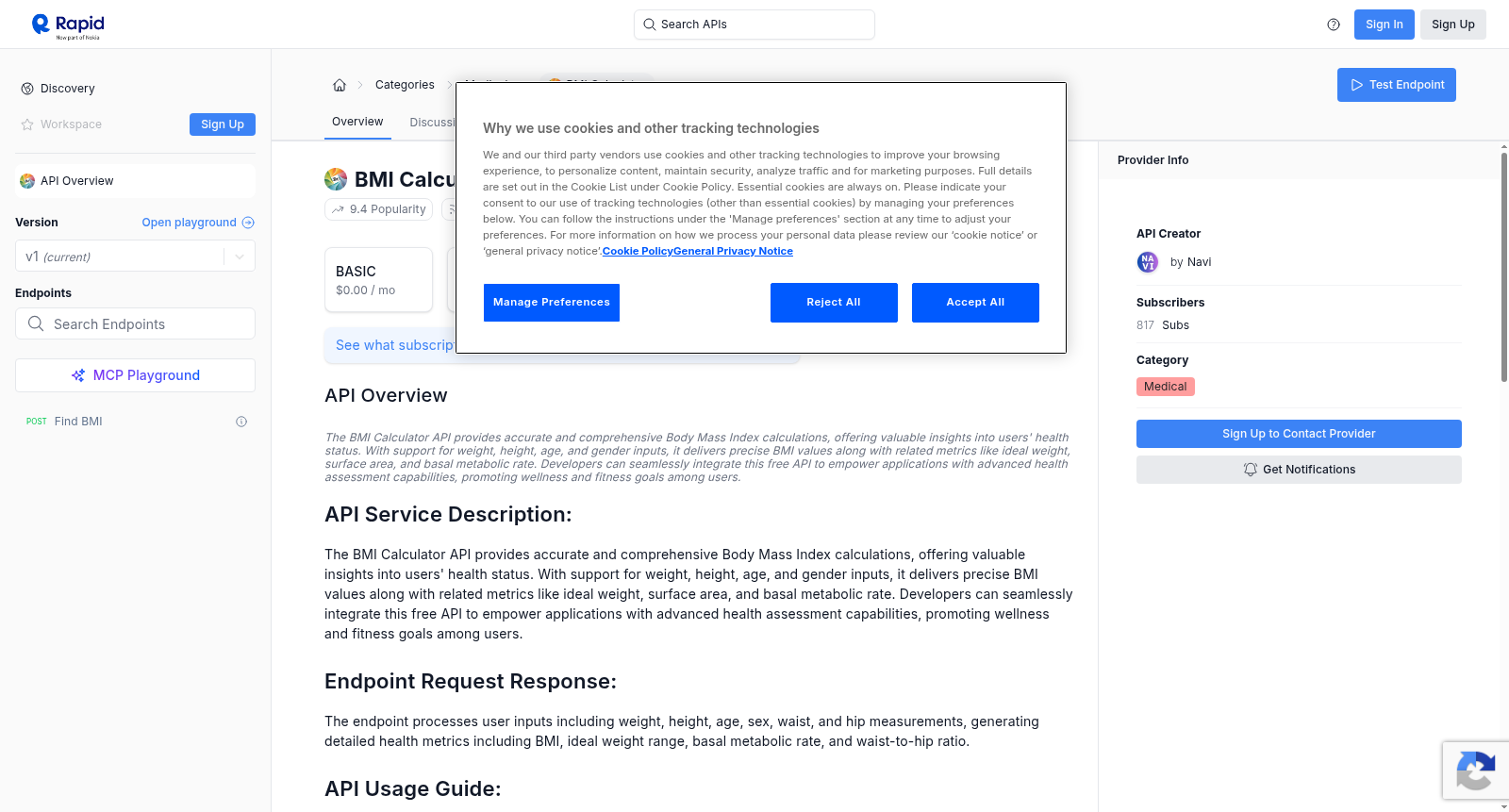The image size is (1509, 812).
Task: Go to home via breadcrumb house icon
Action: click(340, 85)
